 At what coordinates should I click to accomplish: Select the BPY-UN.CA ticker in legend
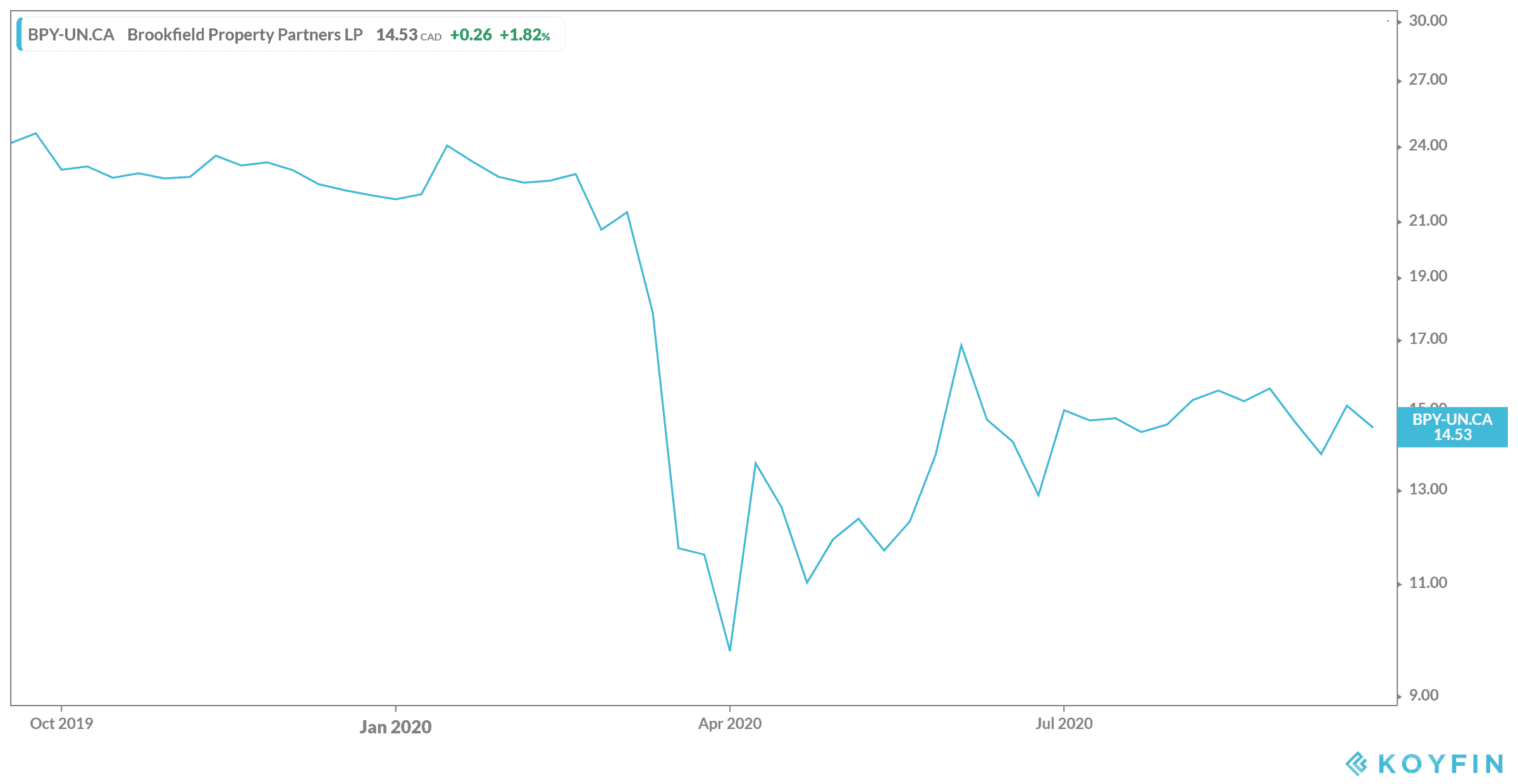pyautogui.click(x=71, y=35)
